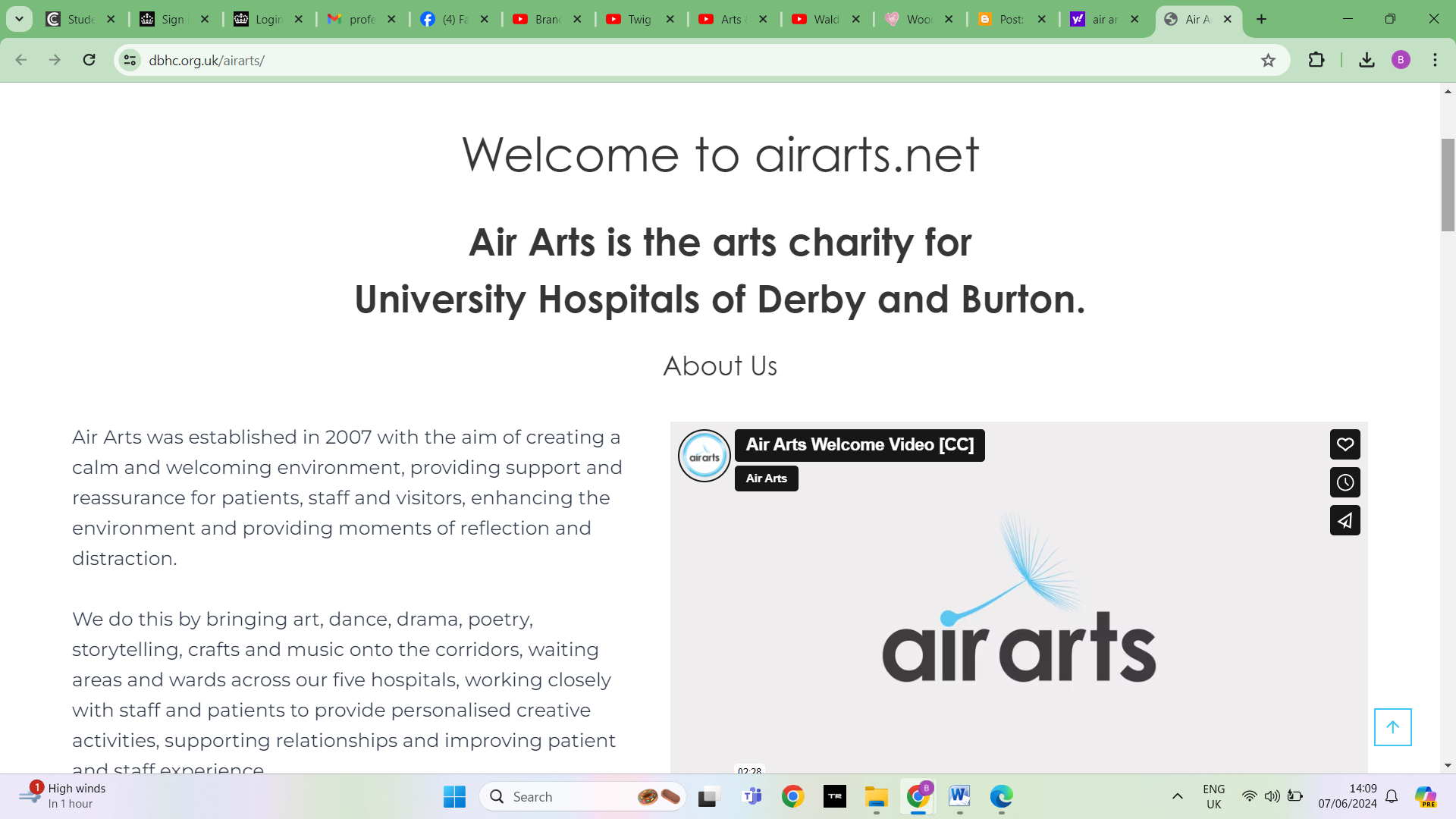
Task: Open the Chrome Extensions menu
Action: point(1316,60)
